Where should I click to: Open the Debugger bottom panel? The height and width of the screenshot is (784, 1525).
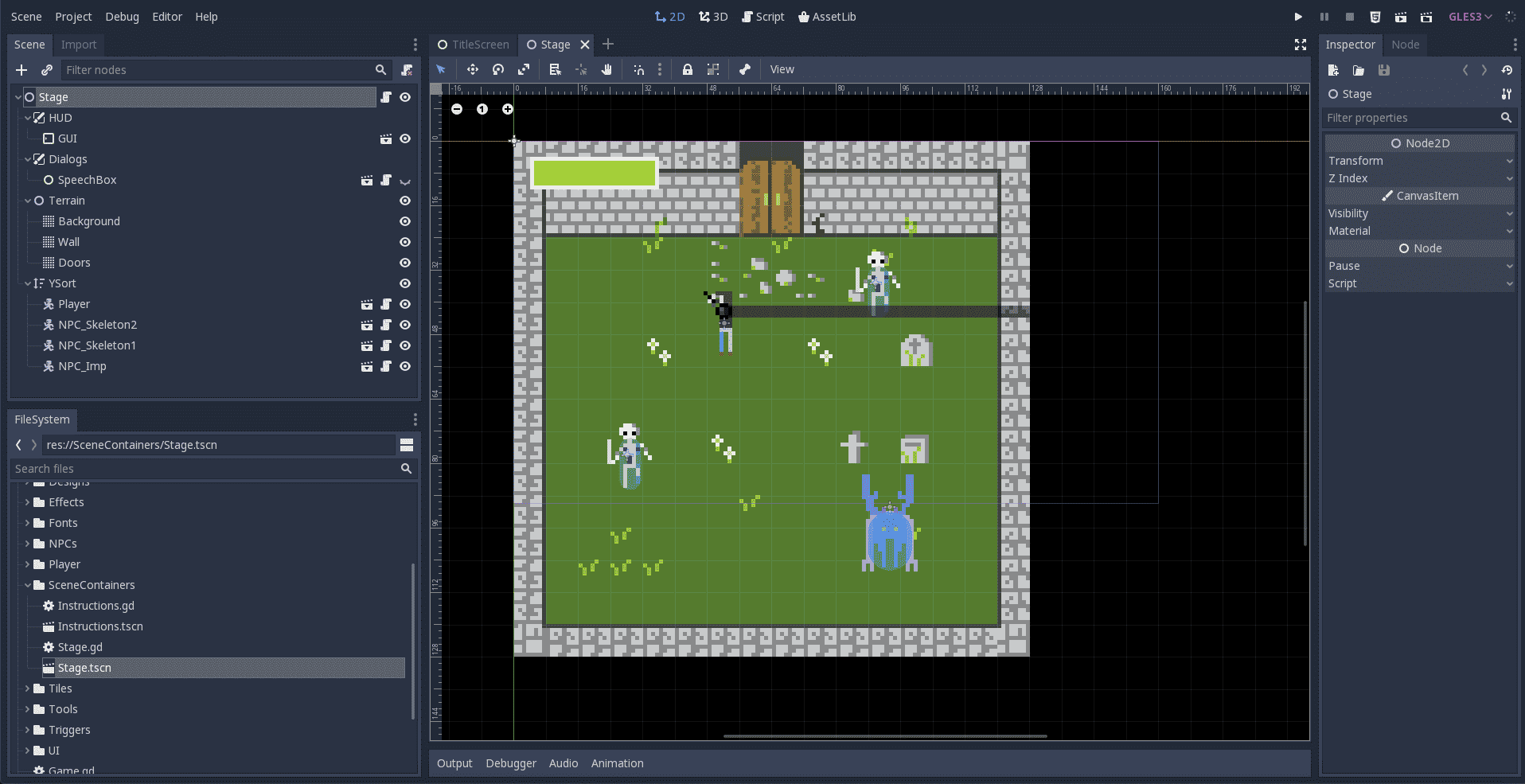511,763
